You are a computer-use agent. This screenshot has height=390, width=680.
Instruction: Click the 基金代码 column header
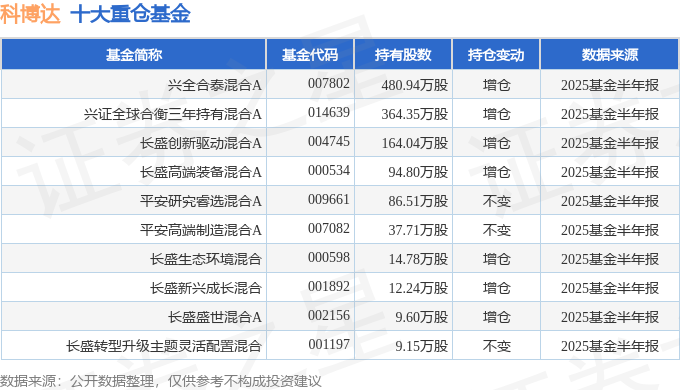click(310, 55)
